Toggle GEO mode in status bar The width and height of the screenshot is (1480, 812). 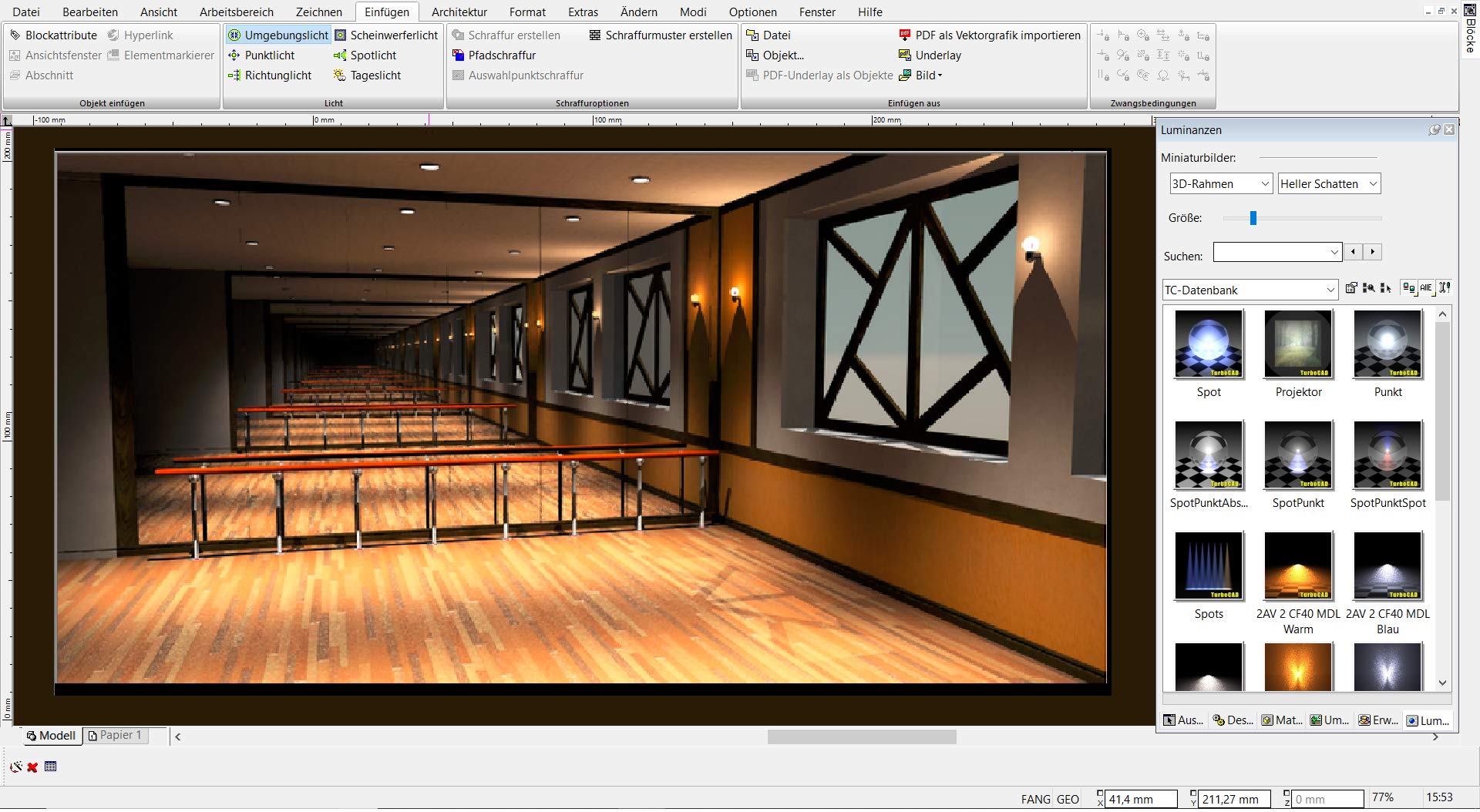point(1068,800)
